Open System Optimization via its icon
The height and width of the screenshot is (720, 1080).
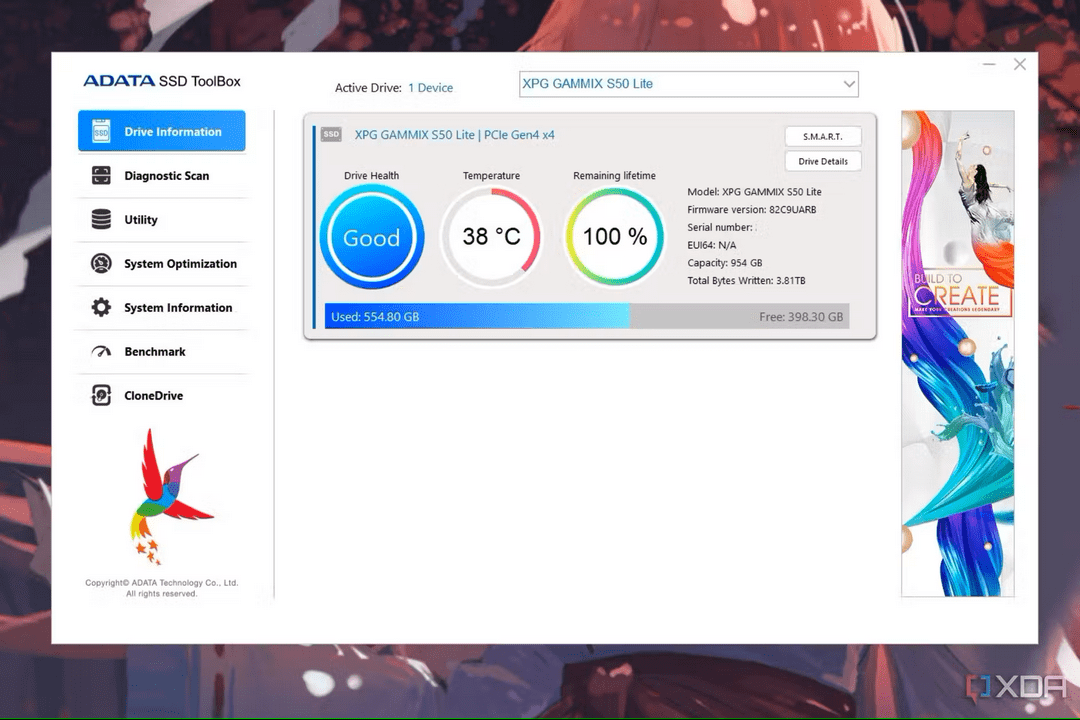(x=101, y=264)
